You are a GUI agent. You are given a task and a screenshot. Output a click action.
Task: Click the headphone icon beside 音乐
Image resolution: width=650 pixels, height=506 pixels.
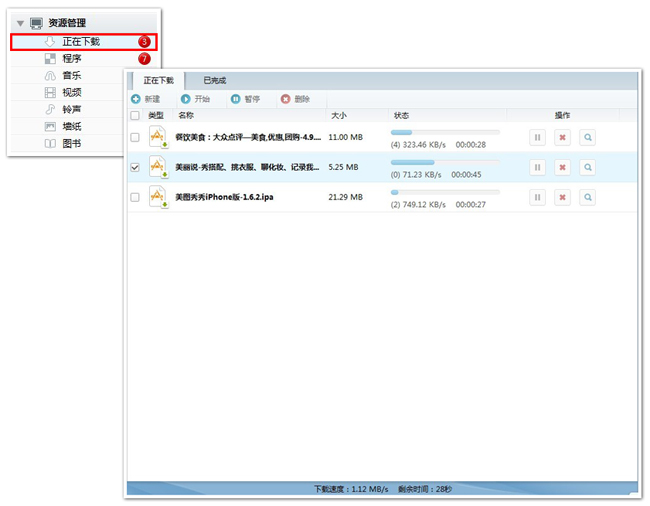pos(50,76)
